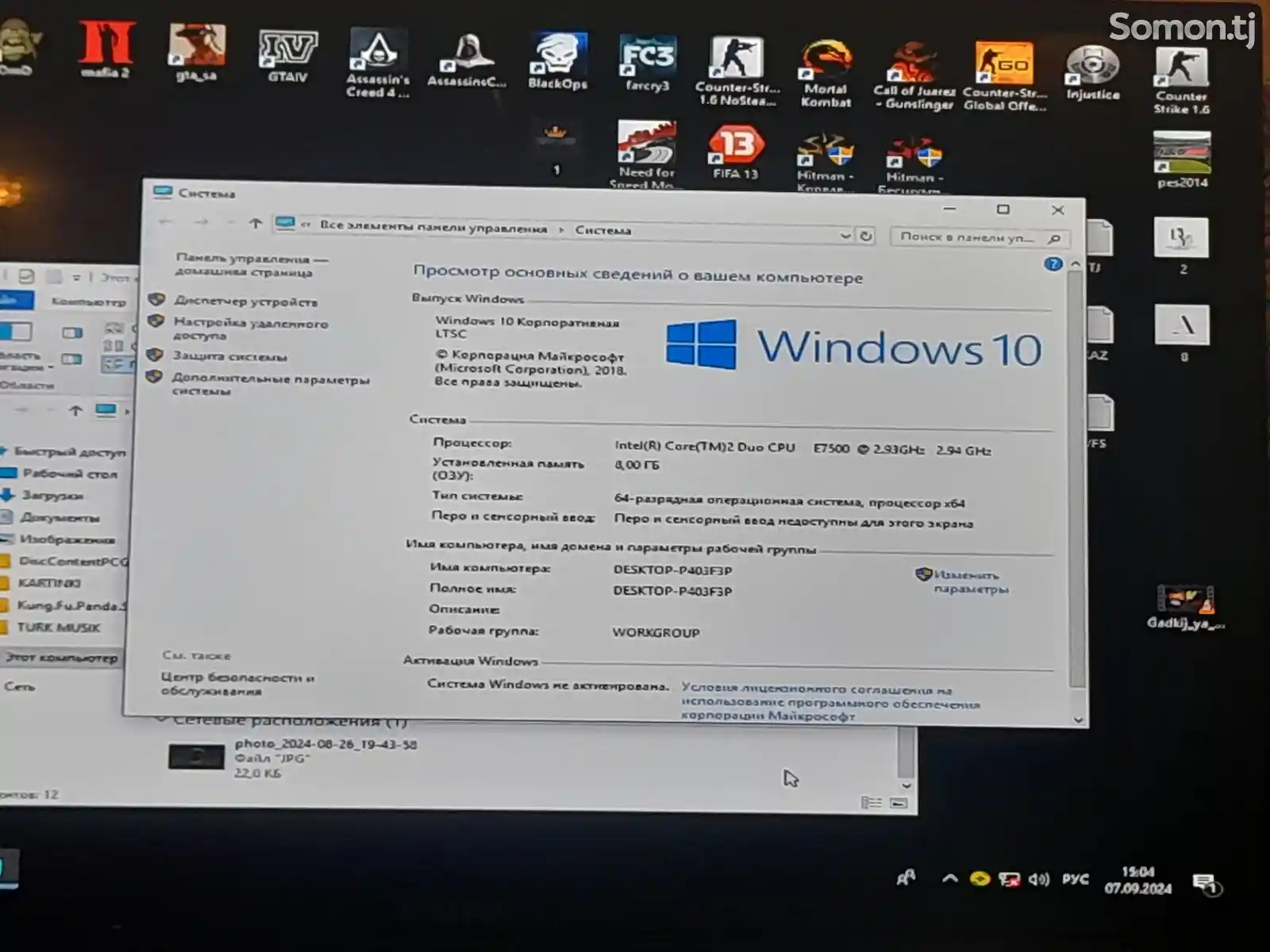Open Assassin's Creed 4 shortcut
The height and width of the screenshot is (952, 1270).
(x=378, y=63)
